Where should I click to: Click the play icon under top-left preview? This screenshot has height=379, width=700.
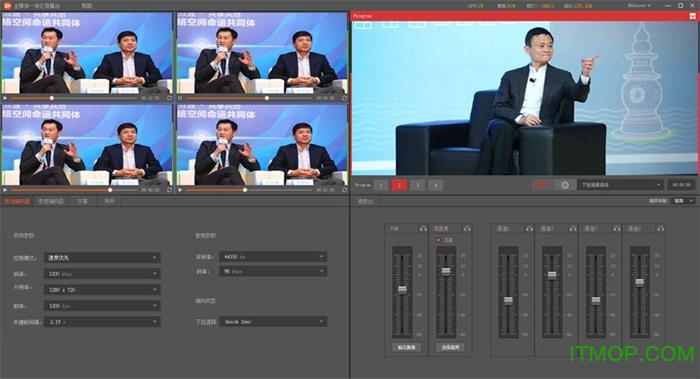pos(5,98)
